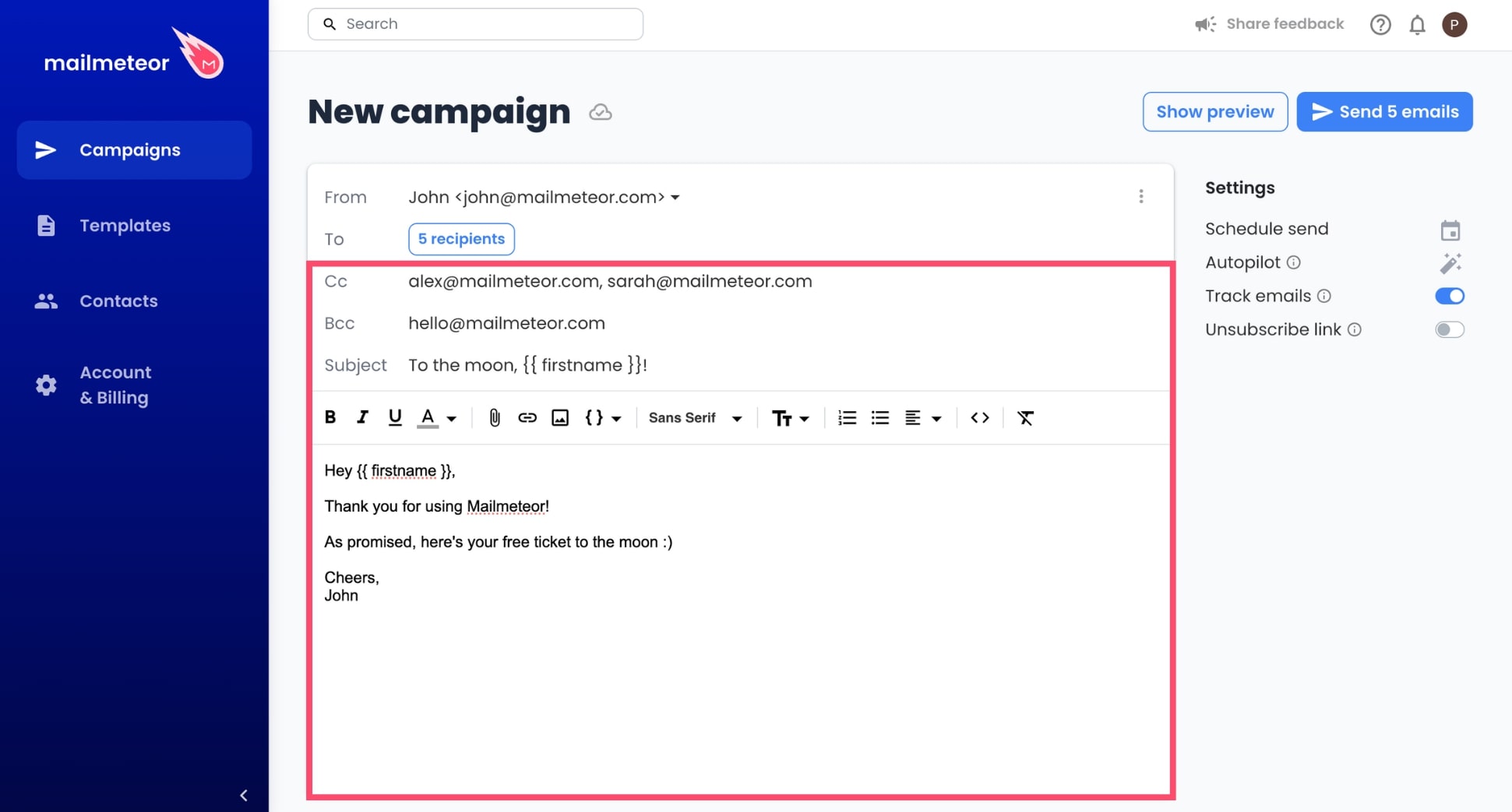Toggle bold formatting in the editor toolbar
Screen dimensions: 1512x812
[330, 417]
